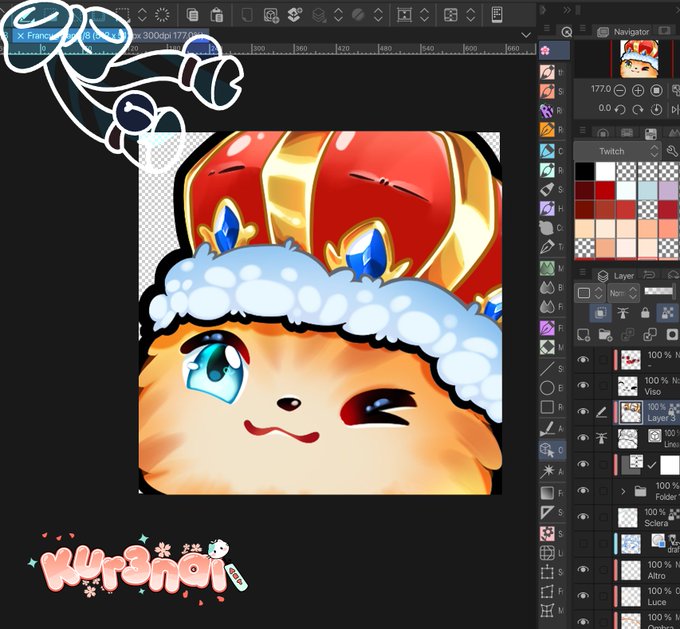Image resolution: width=680 pixels, height=629 pixels.
Task: Select the rectangle figure sub tool
Action: [547, 407]
